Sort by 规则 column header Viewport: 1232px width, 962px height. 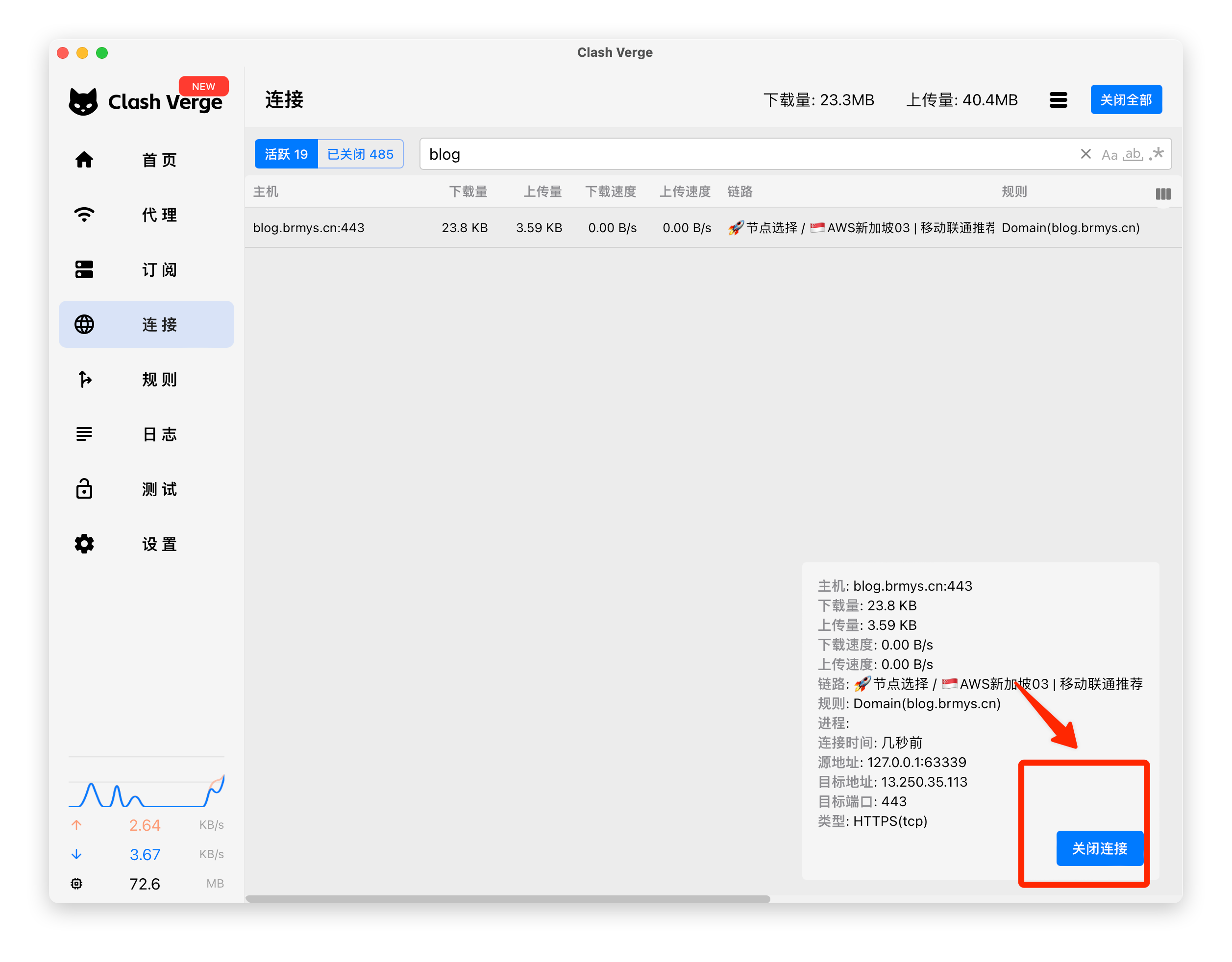coord(1014,192)
